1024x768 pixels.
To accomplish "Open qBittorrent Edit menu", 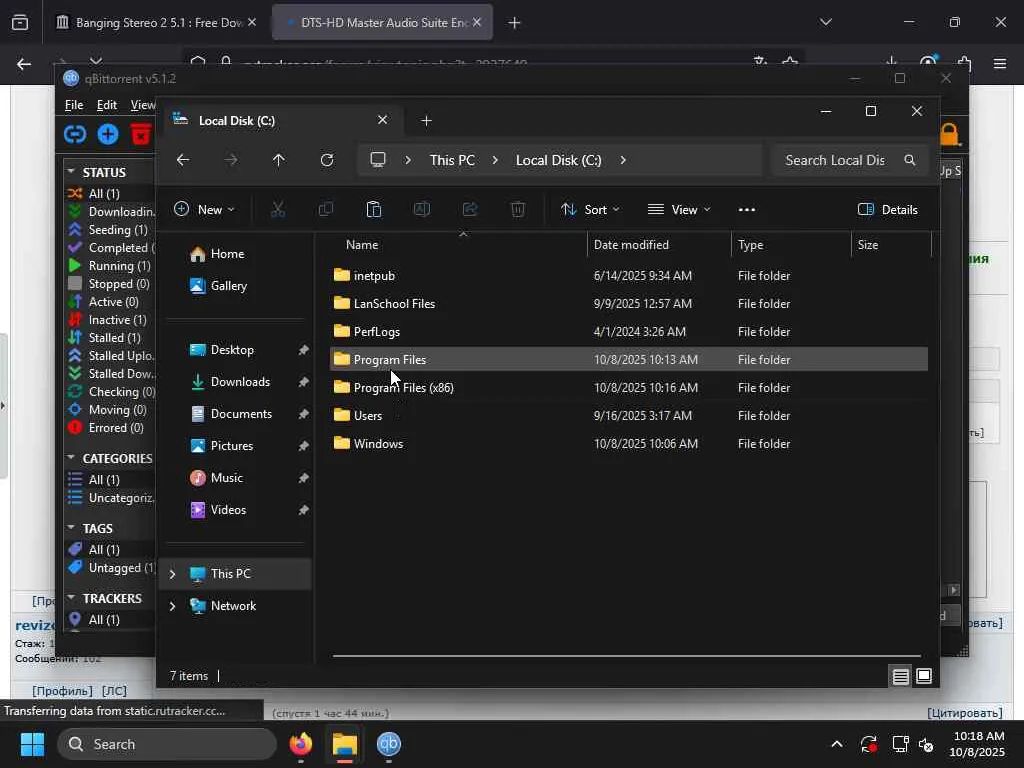I will coord(106,104).
